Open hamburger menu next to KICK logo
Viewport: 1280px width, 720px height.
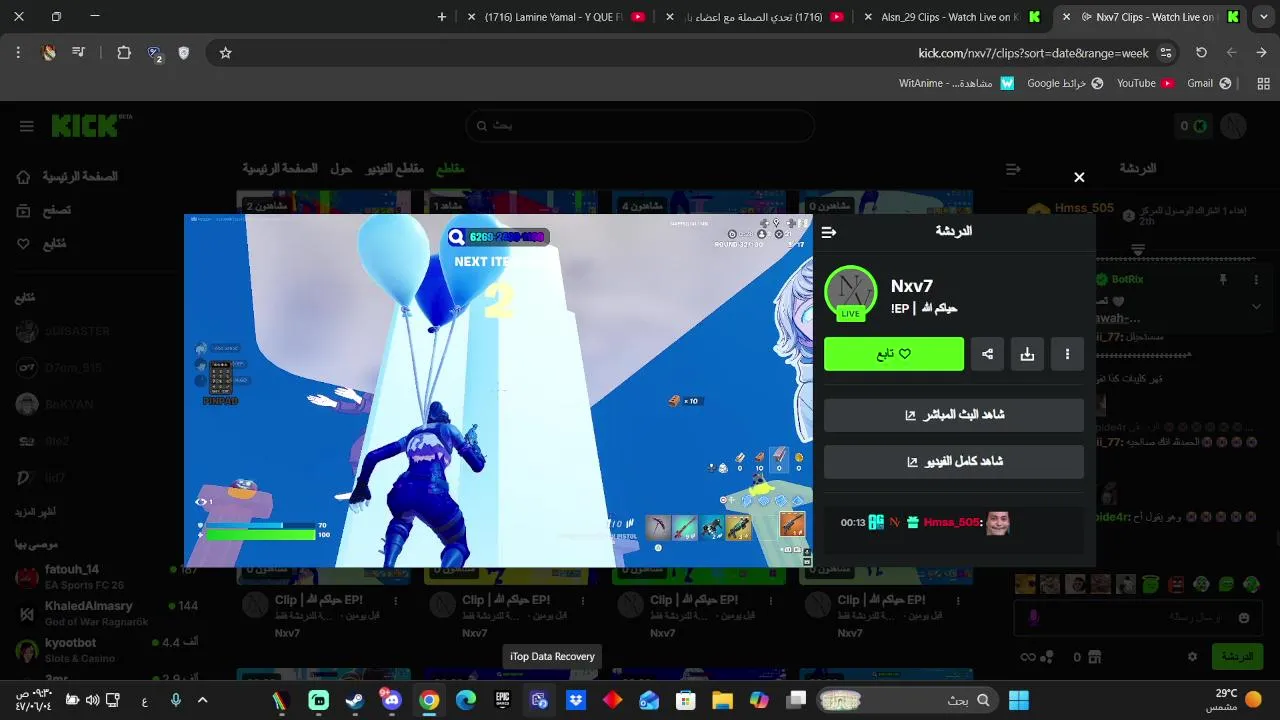[26, 126]
